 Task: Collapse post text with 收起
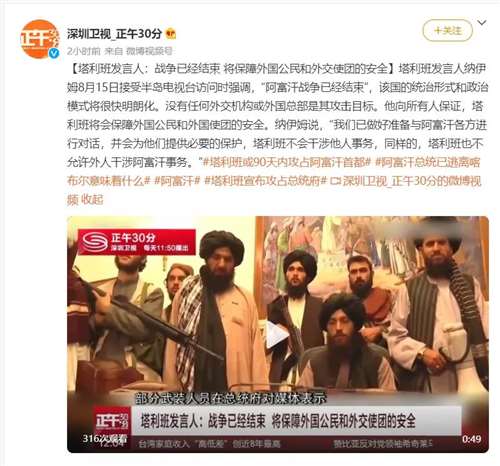pyautogui.click(x=92, y=200)
